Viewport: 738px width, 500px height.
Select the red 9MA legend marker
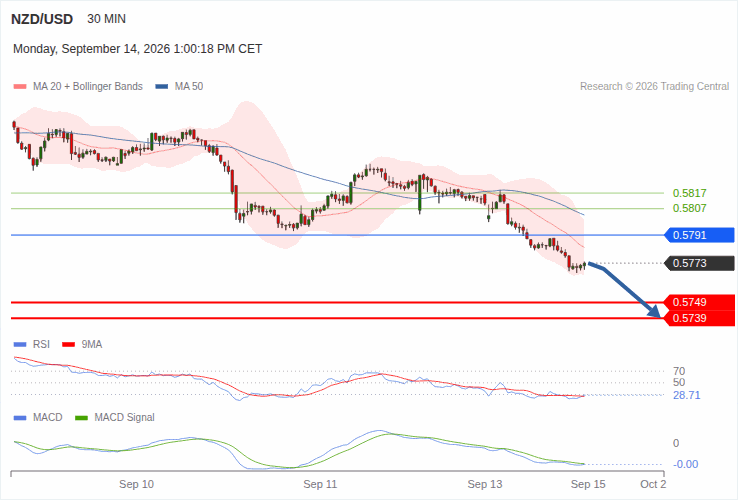click(69, 345)
